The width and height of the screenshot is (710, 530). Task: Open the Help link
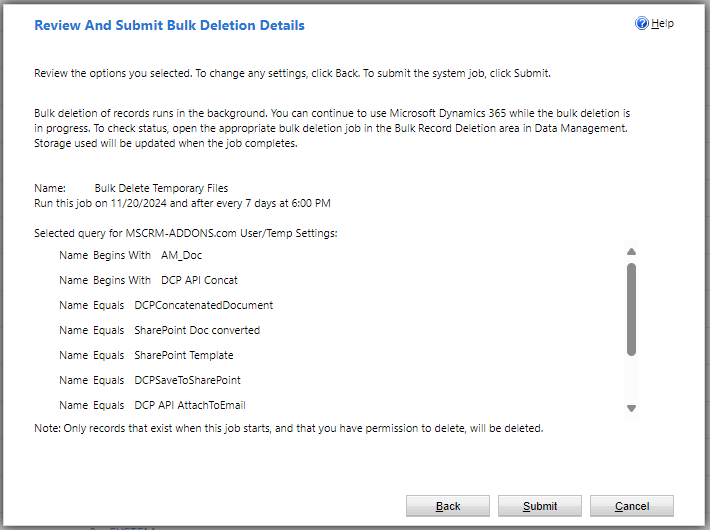(662, 24)
